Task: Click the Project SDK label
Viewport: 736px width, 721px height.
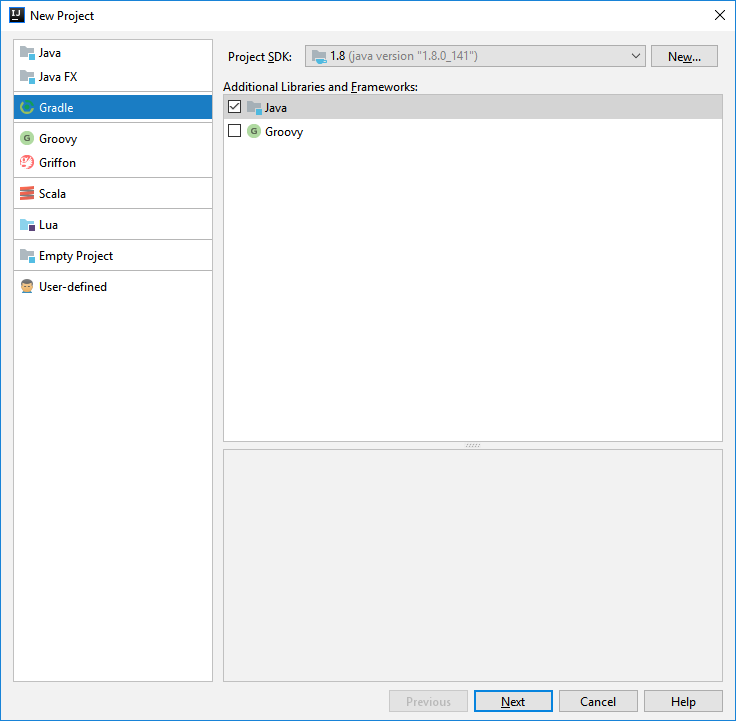Action: [x=260, y=57]
